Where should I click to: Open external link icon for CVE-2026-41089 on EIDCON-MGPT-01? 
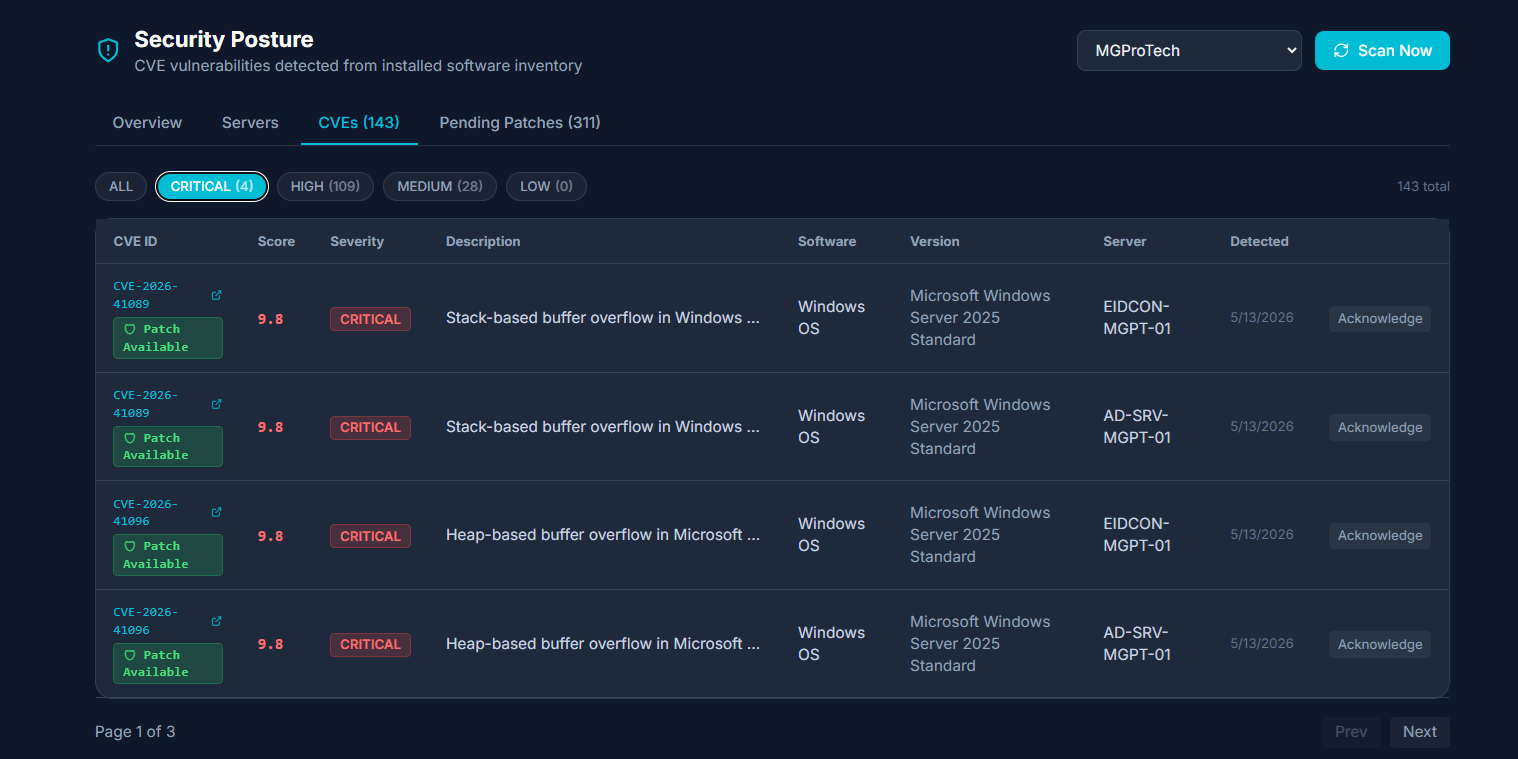click(x=217, y=295)
